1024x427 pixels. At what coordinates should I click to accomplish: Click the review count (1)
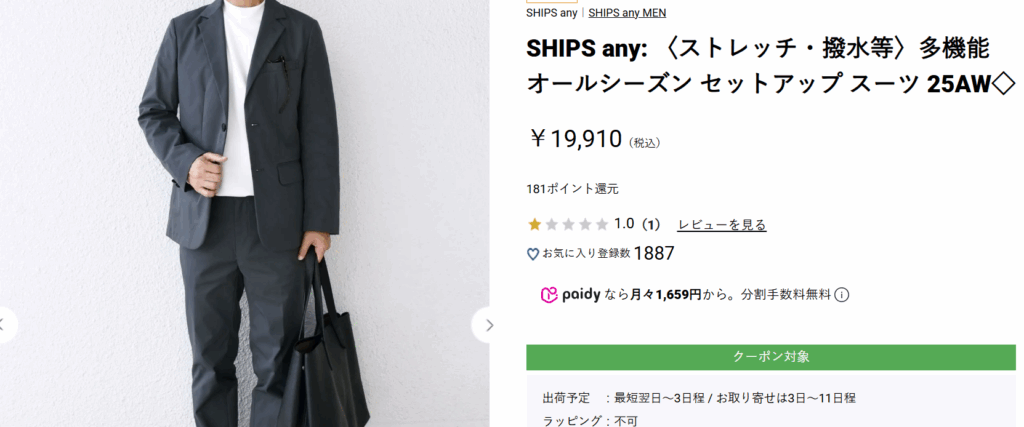coord(650,225)
